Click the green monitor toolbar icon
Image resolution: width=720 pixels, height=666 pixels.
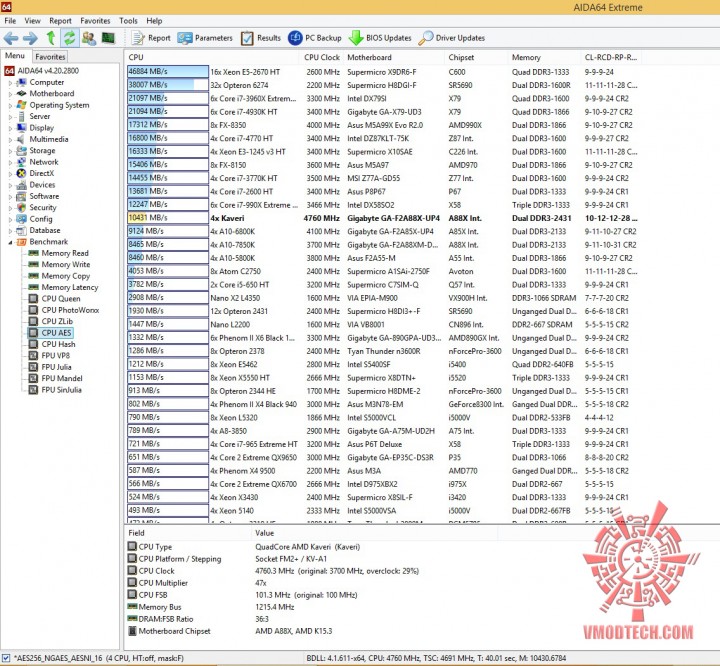point(108,38)
